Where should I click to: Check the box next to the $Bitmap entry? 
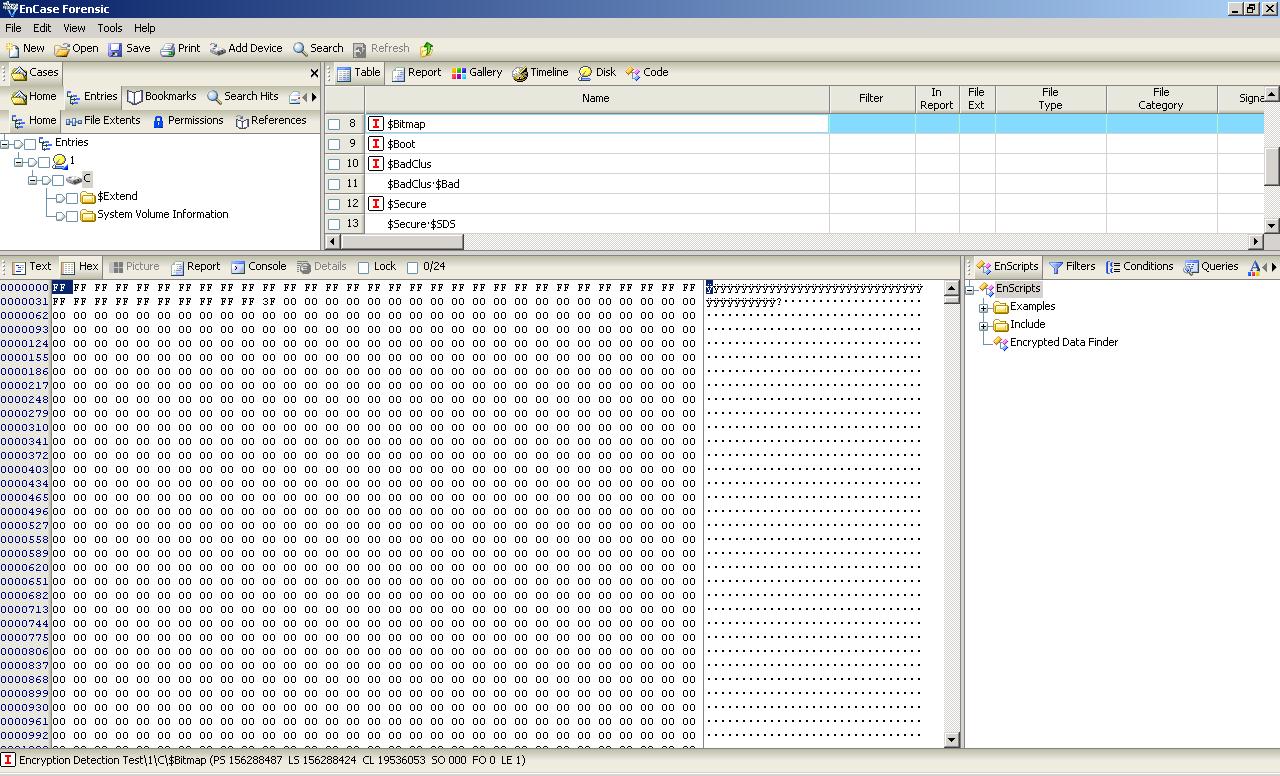point(335,123)
